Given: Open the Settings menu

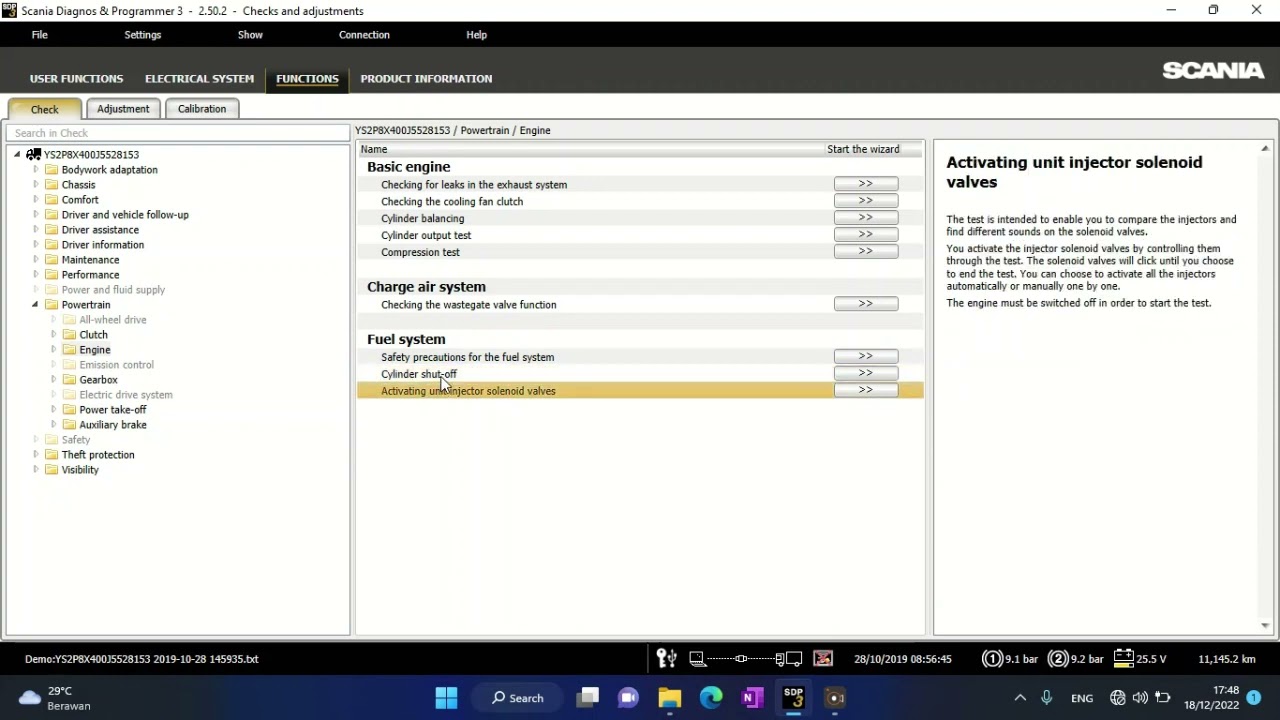Looking at the screenshot, I should coord(142,35).
